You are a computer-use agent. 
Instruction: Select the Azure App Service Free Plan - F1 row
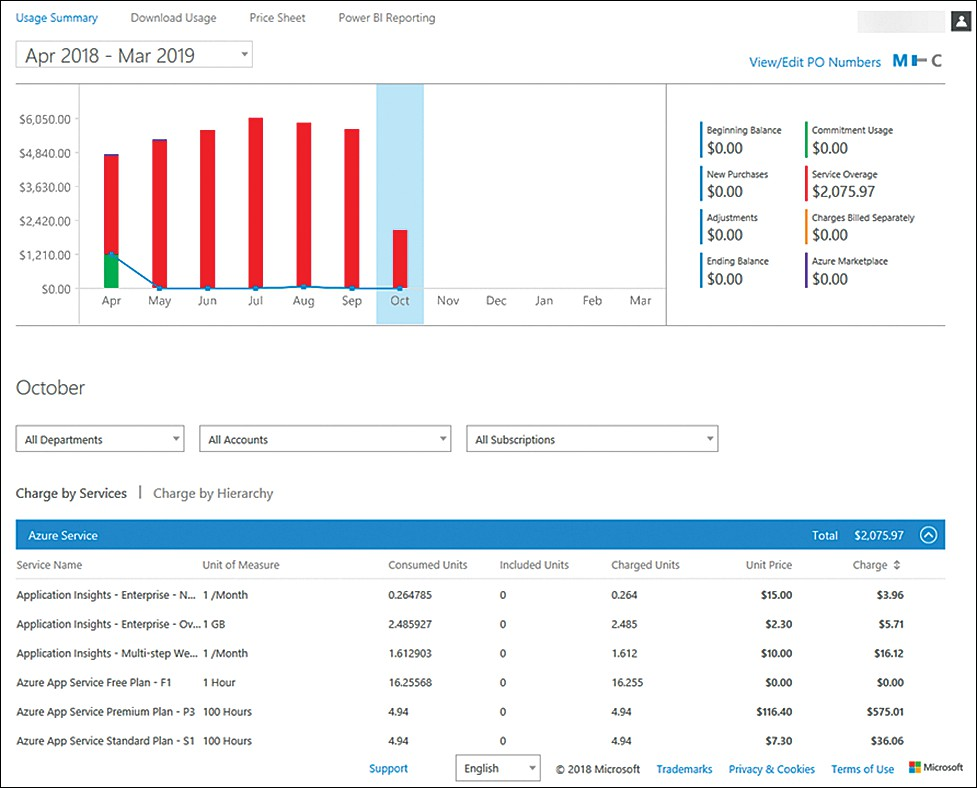(x=480, y=683)
